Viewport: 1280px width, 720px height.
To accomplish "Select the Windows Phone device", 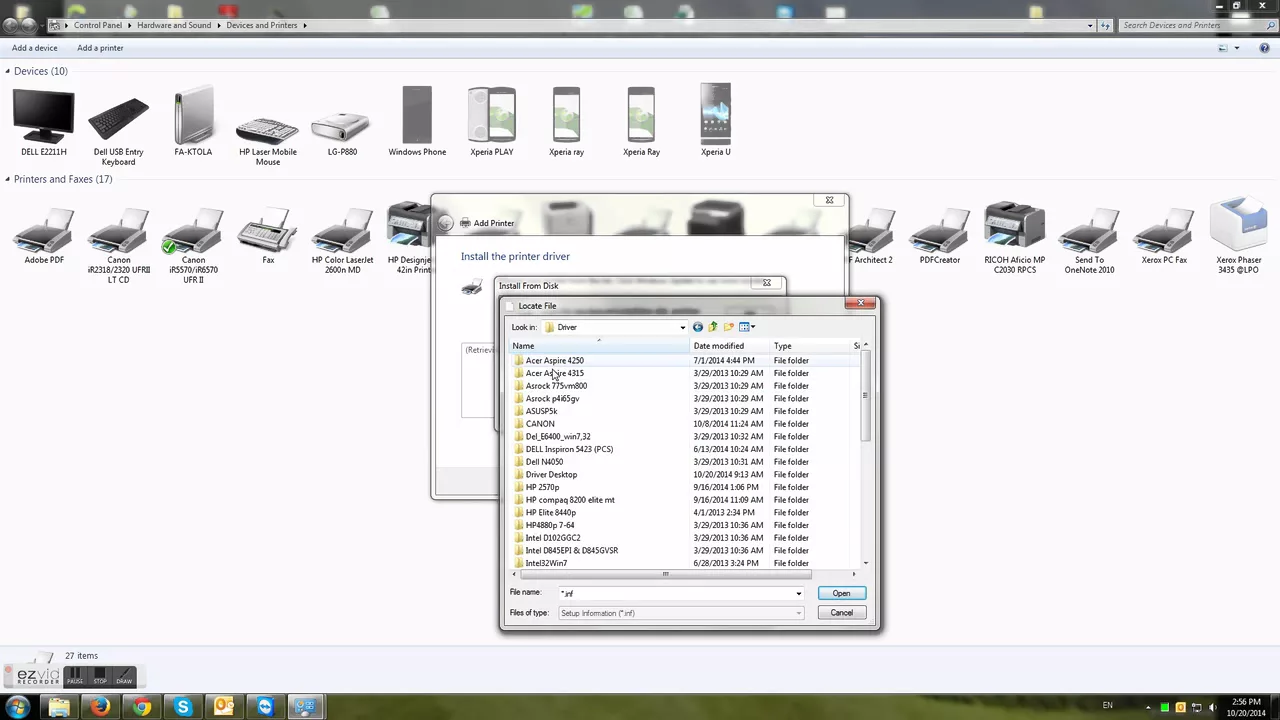I will pyautogui.click(x=417, y=122).
